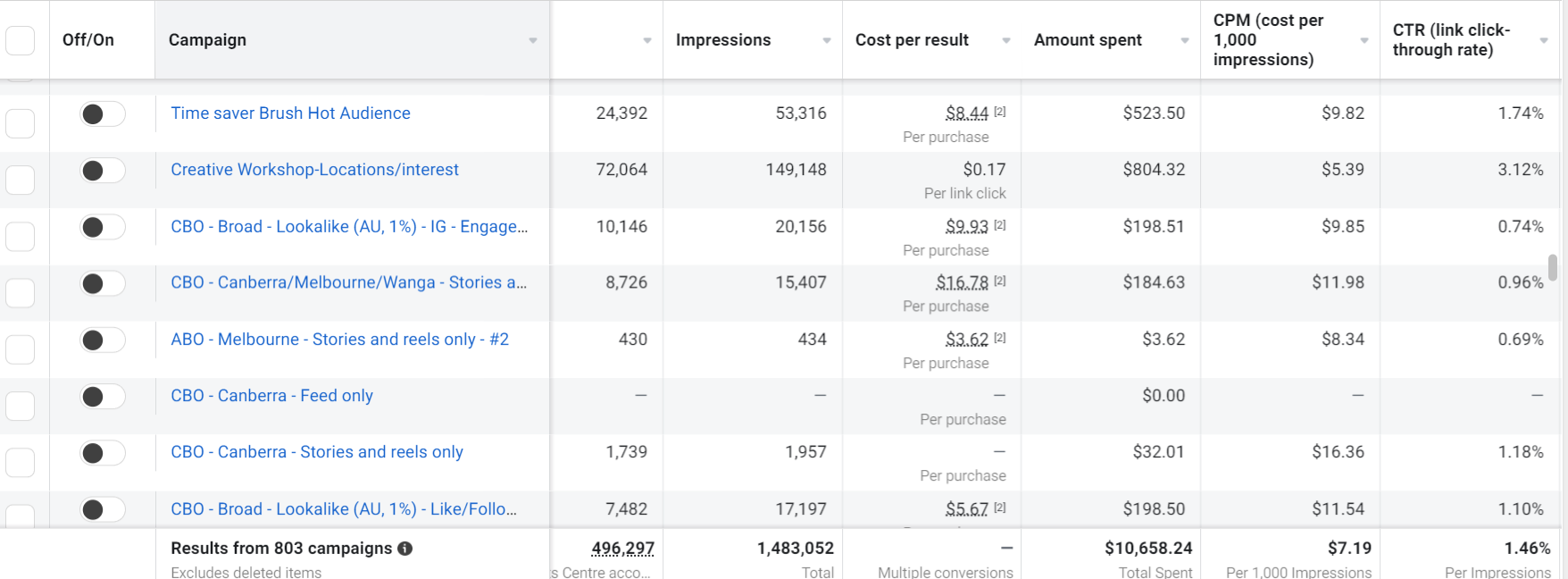Open CBO - Canberra - Stories and reels only
Viewport: 1568px width, 579px height.
(x=317, y=452)
